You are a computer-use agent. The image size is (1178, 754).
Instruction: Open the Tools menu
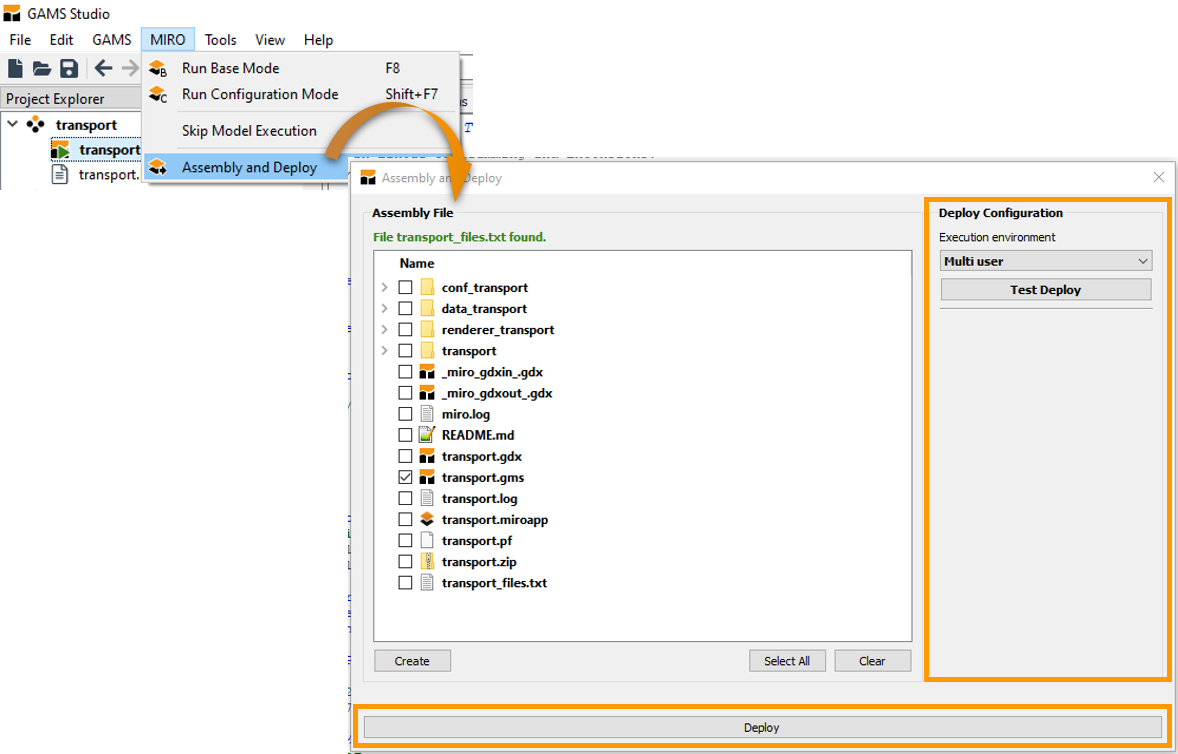[220, 40]
